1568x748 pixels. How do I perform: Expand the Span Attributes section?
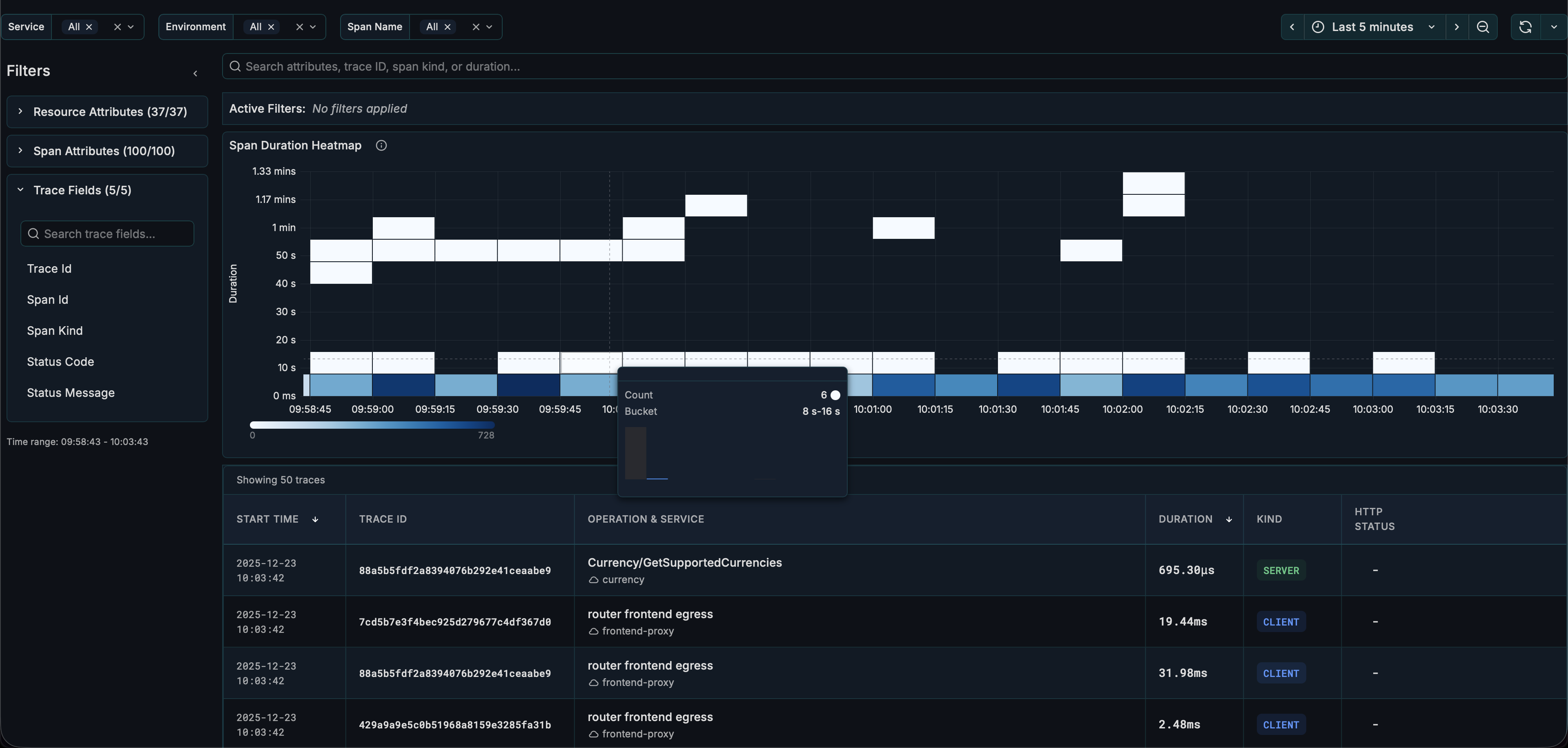coord(21,151)
